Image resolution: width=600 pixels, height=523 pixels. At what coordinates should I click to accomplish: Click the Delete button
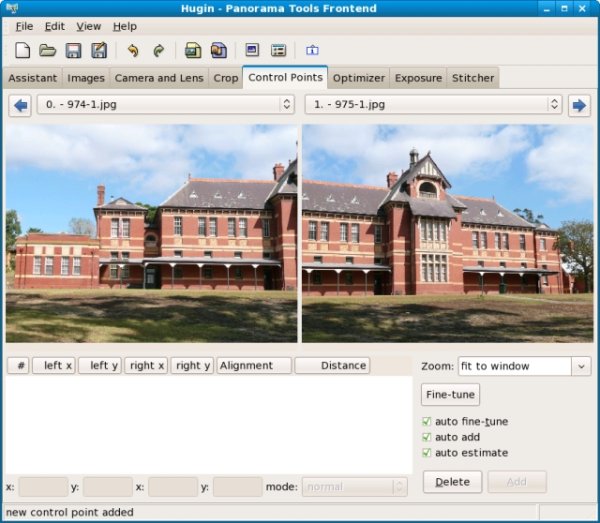(x=452, y=482)
